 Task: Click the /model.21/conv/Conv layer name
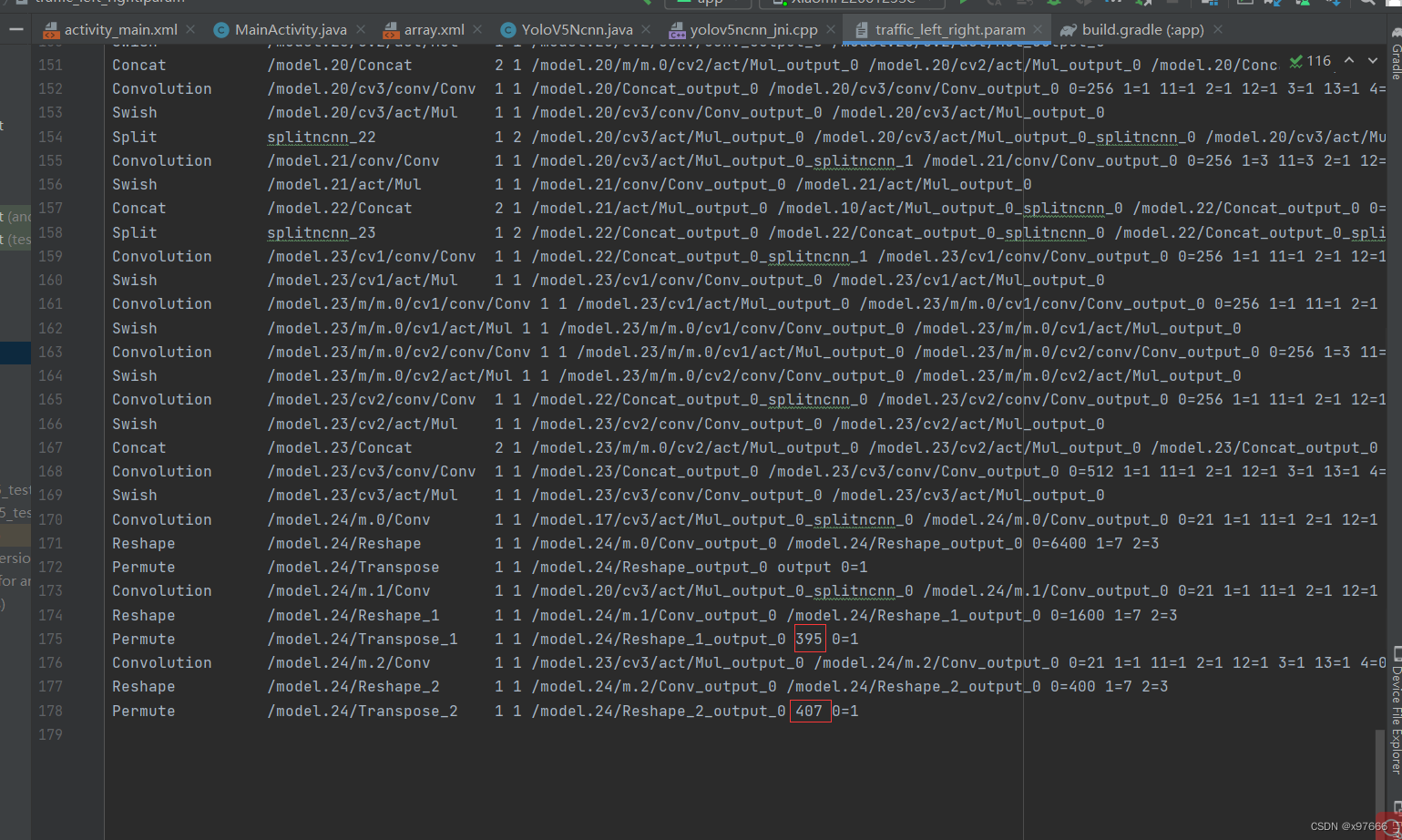[353, 160]
